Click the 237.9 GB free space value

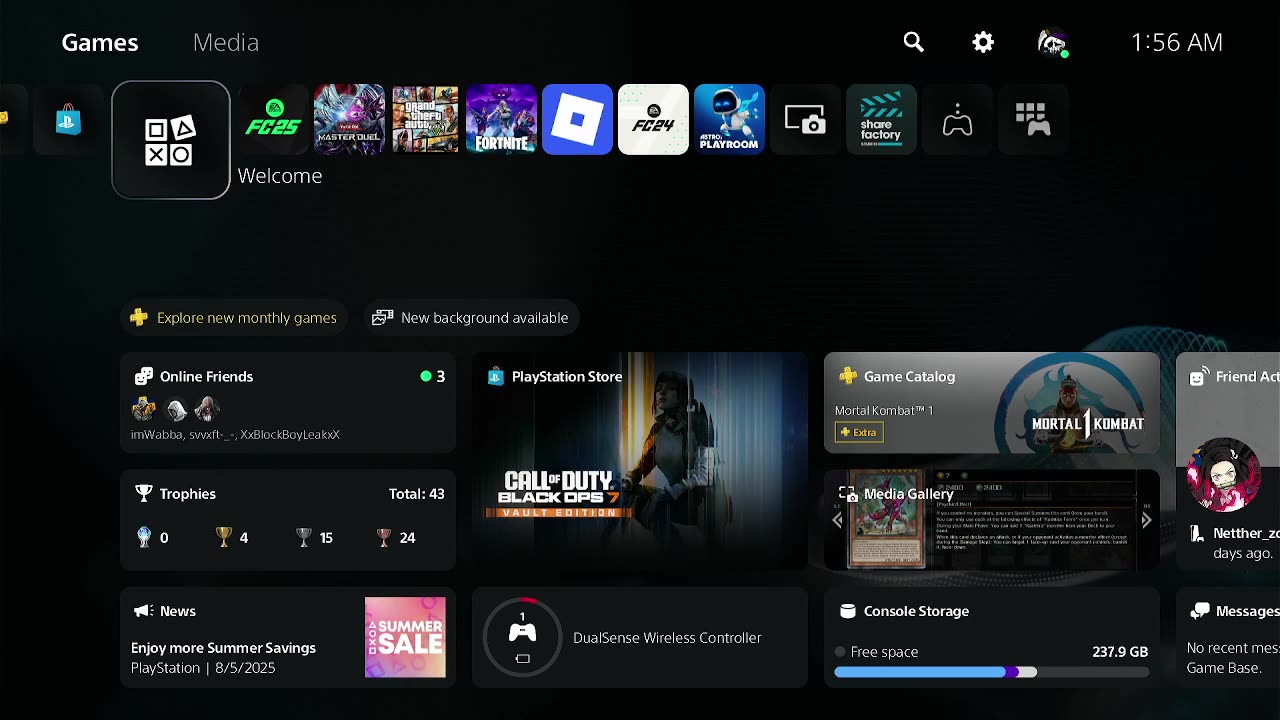1120,652
